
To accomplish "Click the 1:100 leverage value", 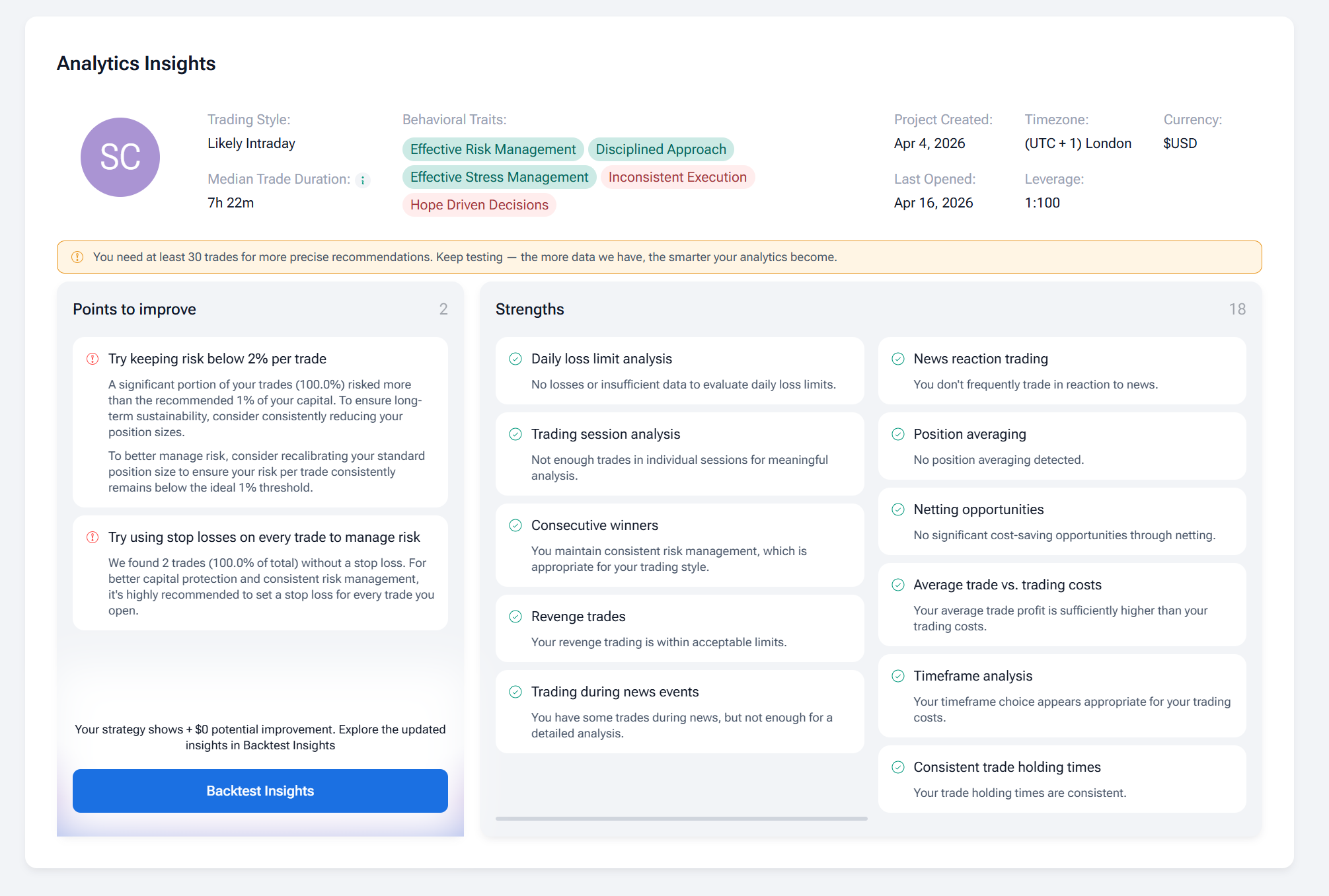I will [x=1042, y=203].
